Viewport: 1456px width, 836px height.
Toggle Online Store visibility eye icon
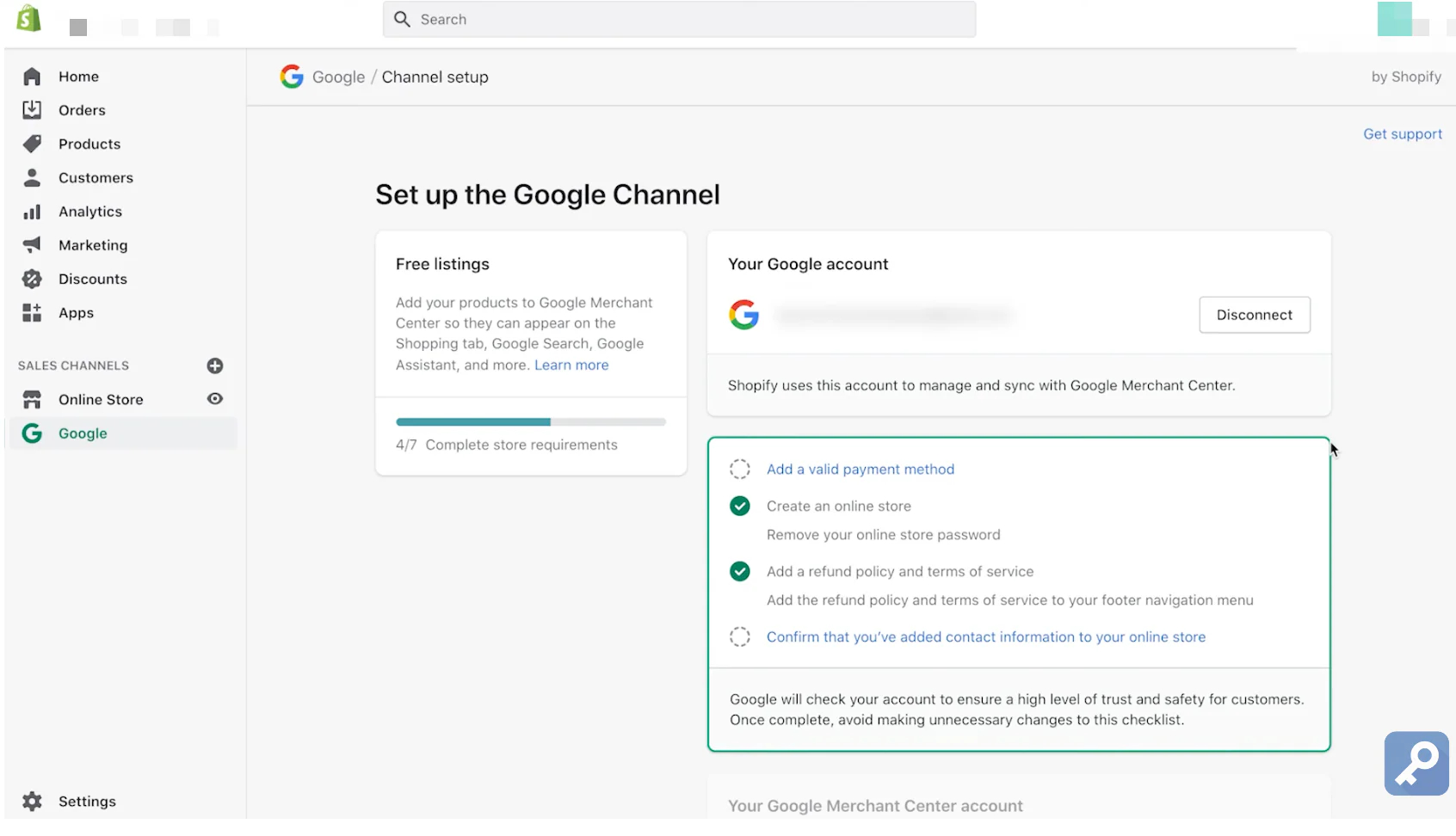(214, 398)
